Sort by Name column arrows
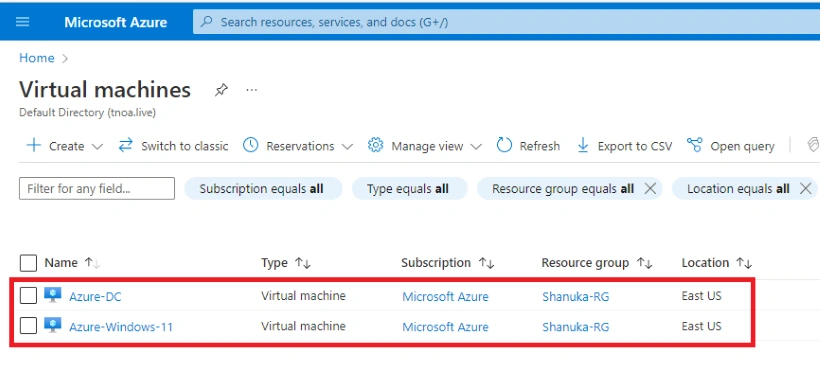The image size is (820, 375). coord(92,263)
